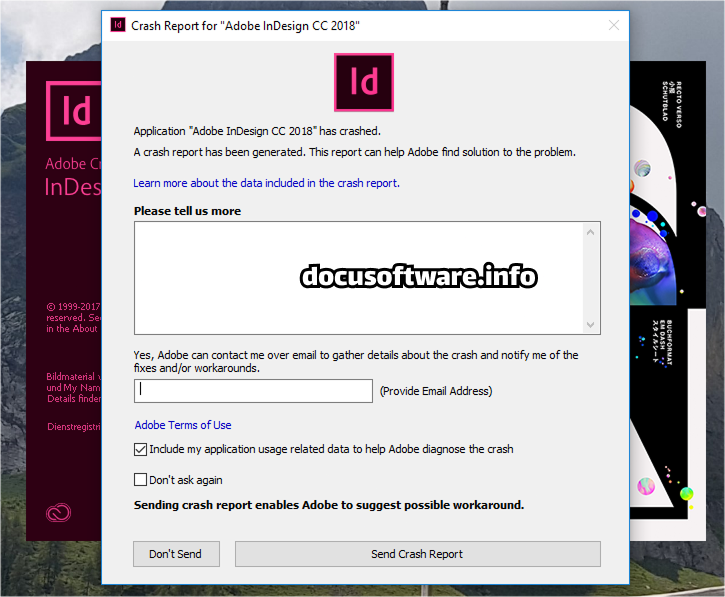Focus the 'Please tell us more' text area
The height and width of the screenshot is (597, 725).
click(358, 277)
